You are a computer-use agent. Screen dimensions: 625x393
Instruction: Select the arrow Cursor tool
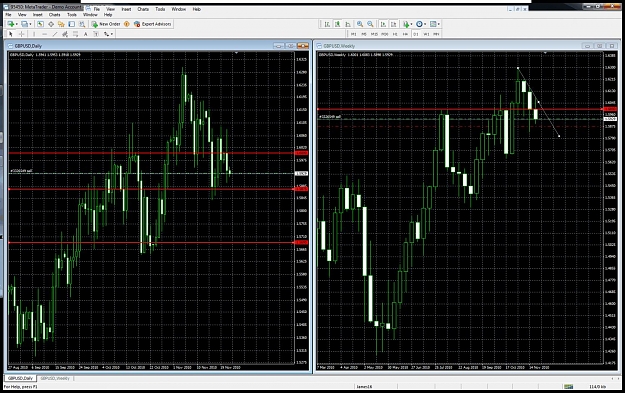[x=11, y=34]
